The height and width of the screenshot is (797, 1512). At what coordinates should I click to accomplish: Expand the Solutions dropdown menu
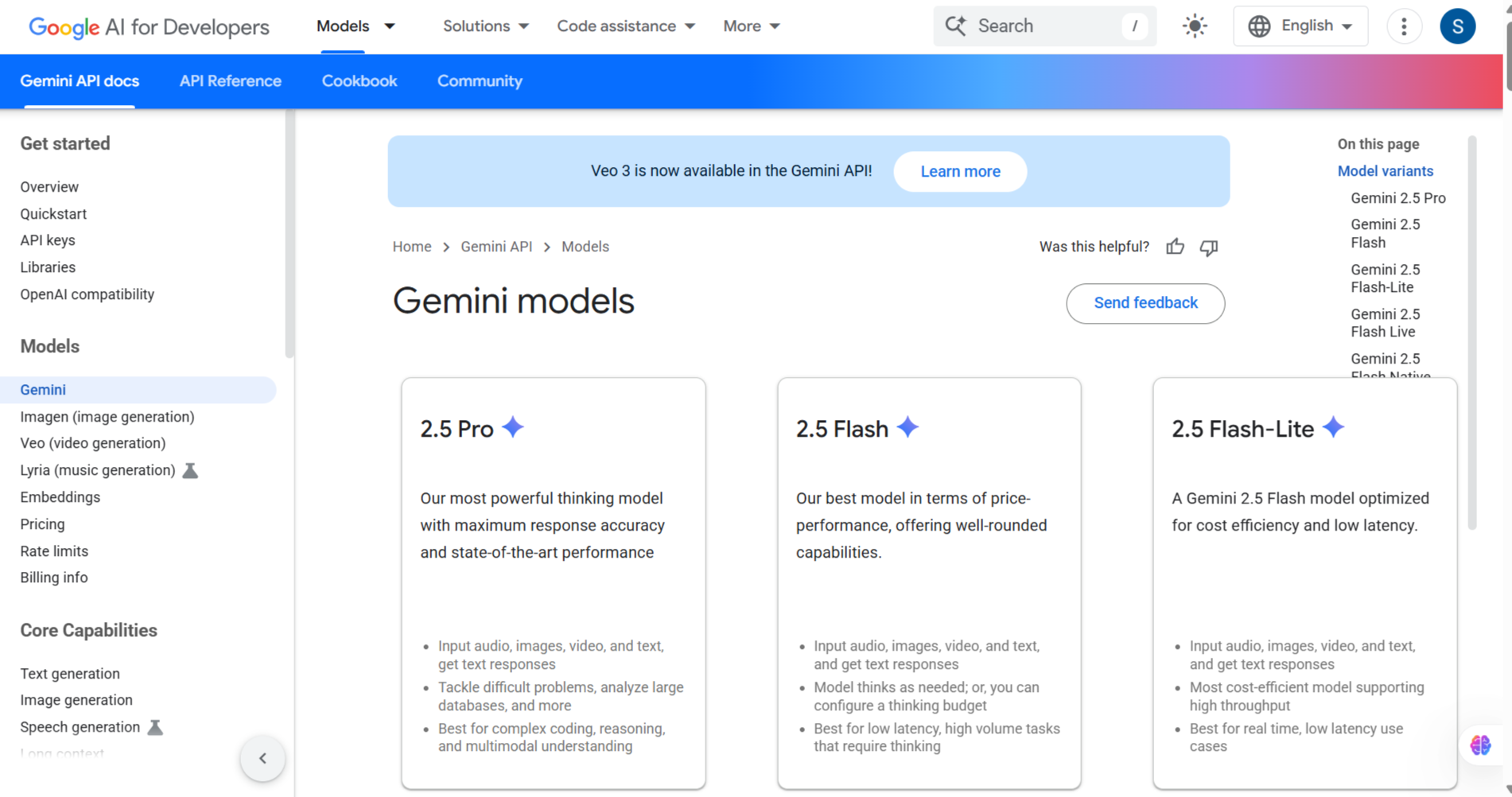click(x=485, y=26)
